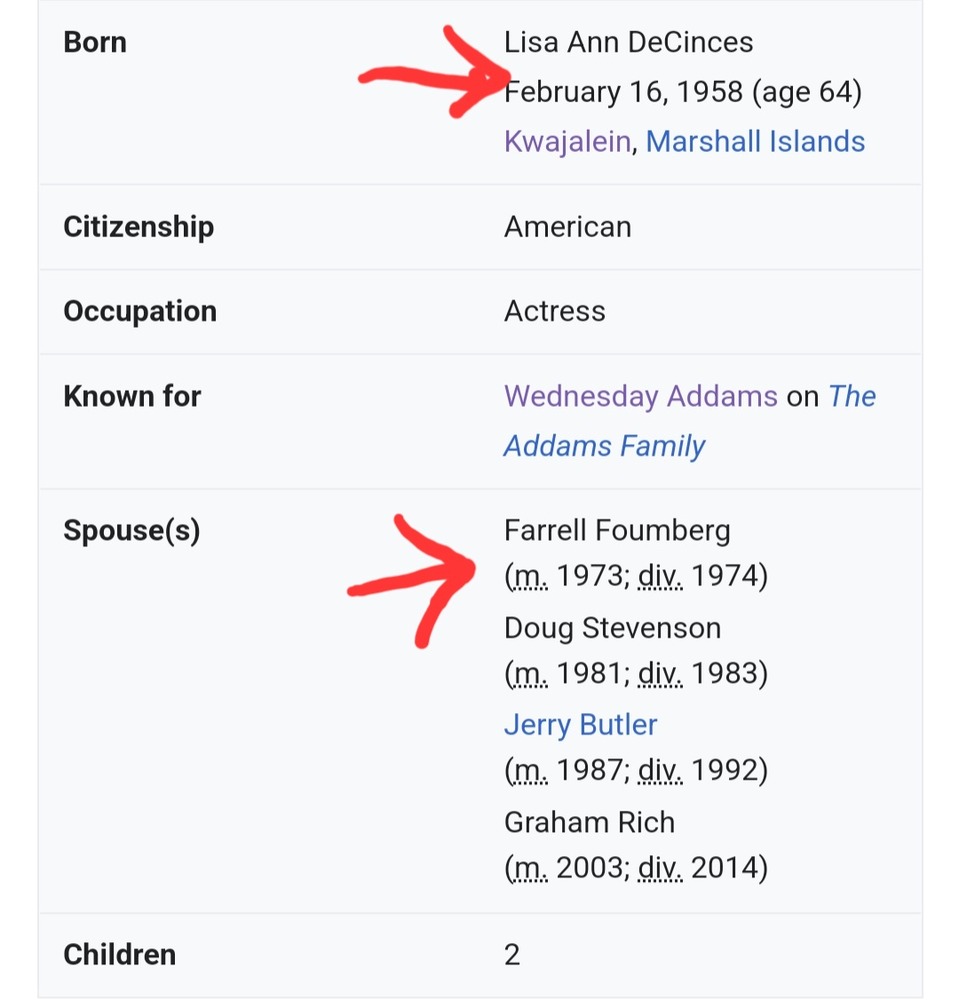Click the Spouse(s) row label
Image resolution: width=959 pixels, height=1000 pixels.
(131, 531)
